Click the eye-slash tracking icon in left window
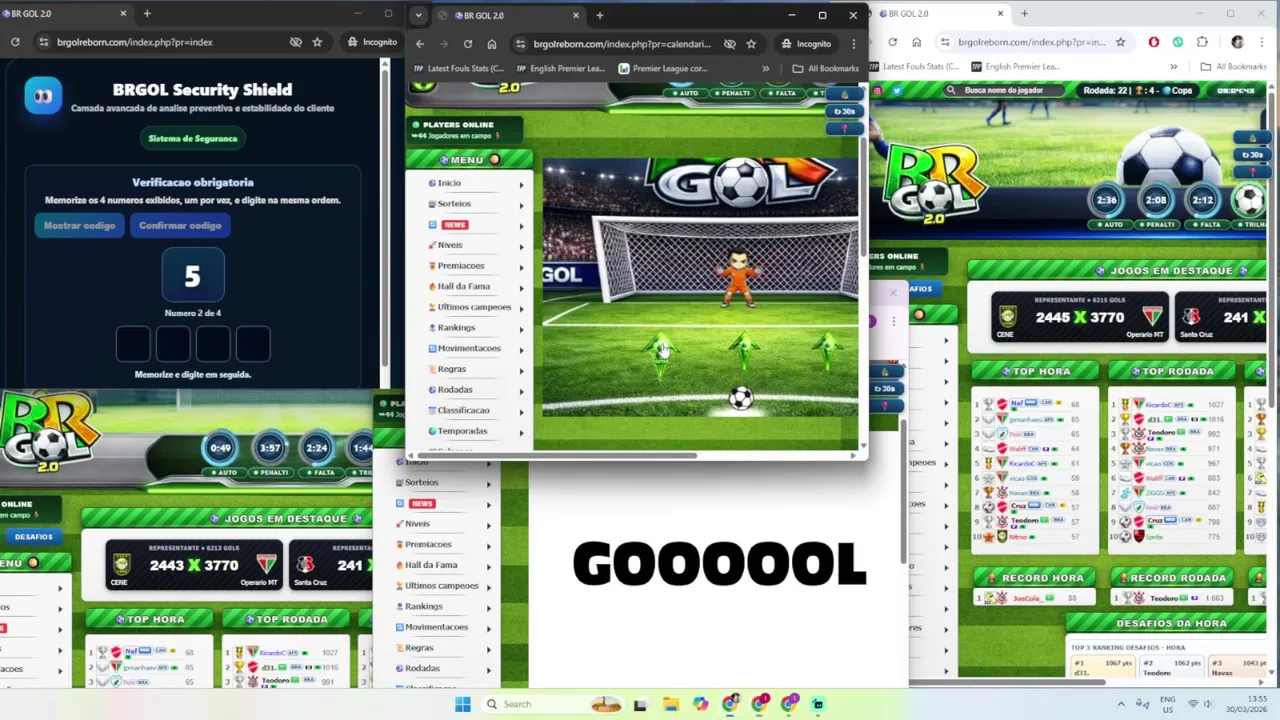The width and height of the screenshot is (1280, 720). [295, 42]
